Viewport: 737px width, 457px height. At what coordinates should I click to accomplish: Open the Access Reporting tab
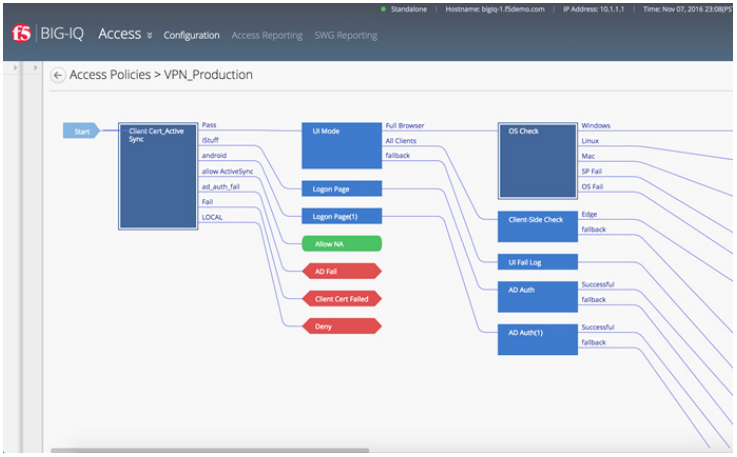click(267, 35)
